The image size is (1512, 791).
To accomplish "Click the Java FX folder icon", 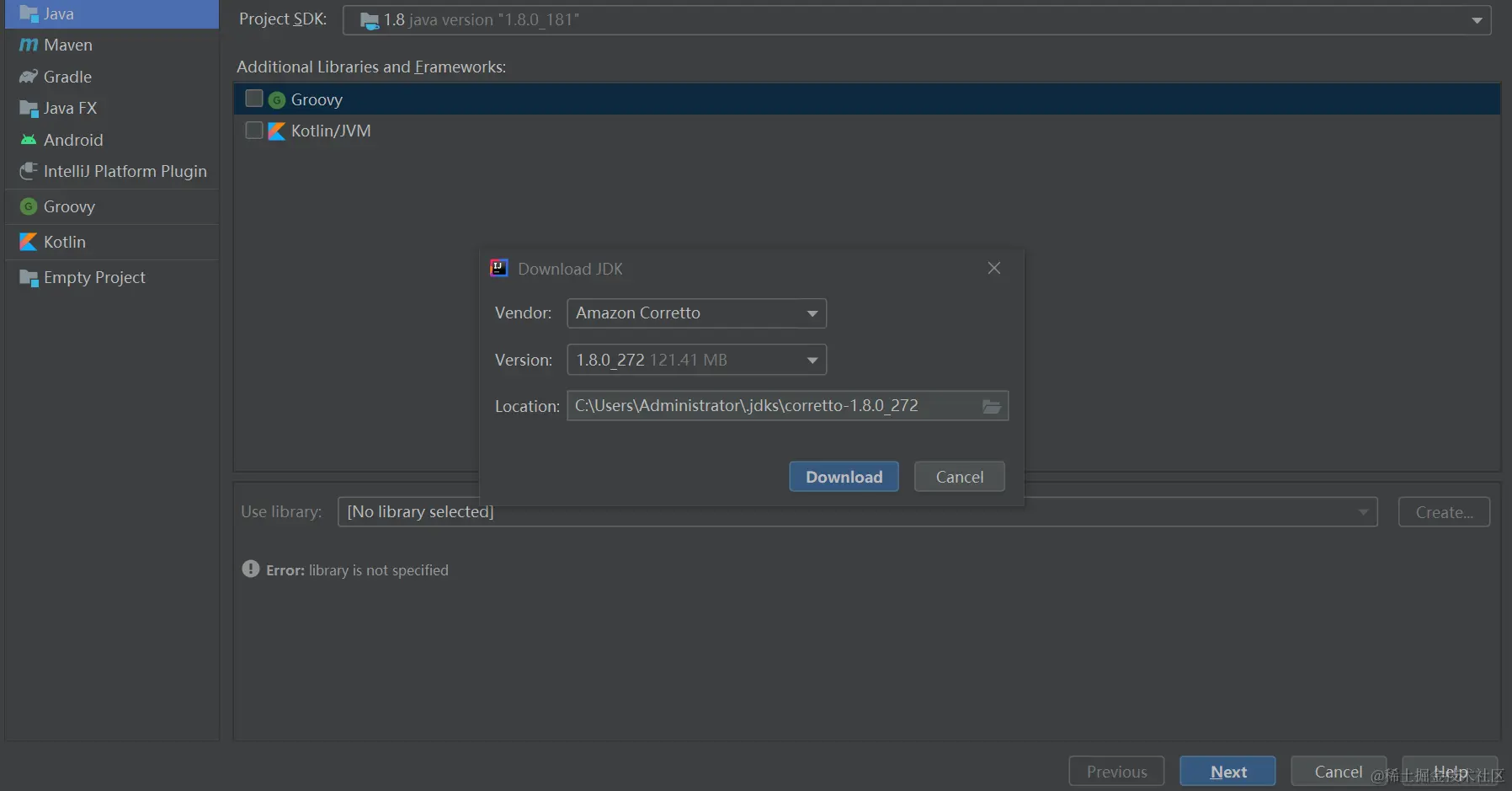I will (x=29, y=109).
